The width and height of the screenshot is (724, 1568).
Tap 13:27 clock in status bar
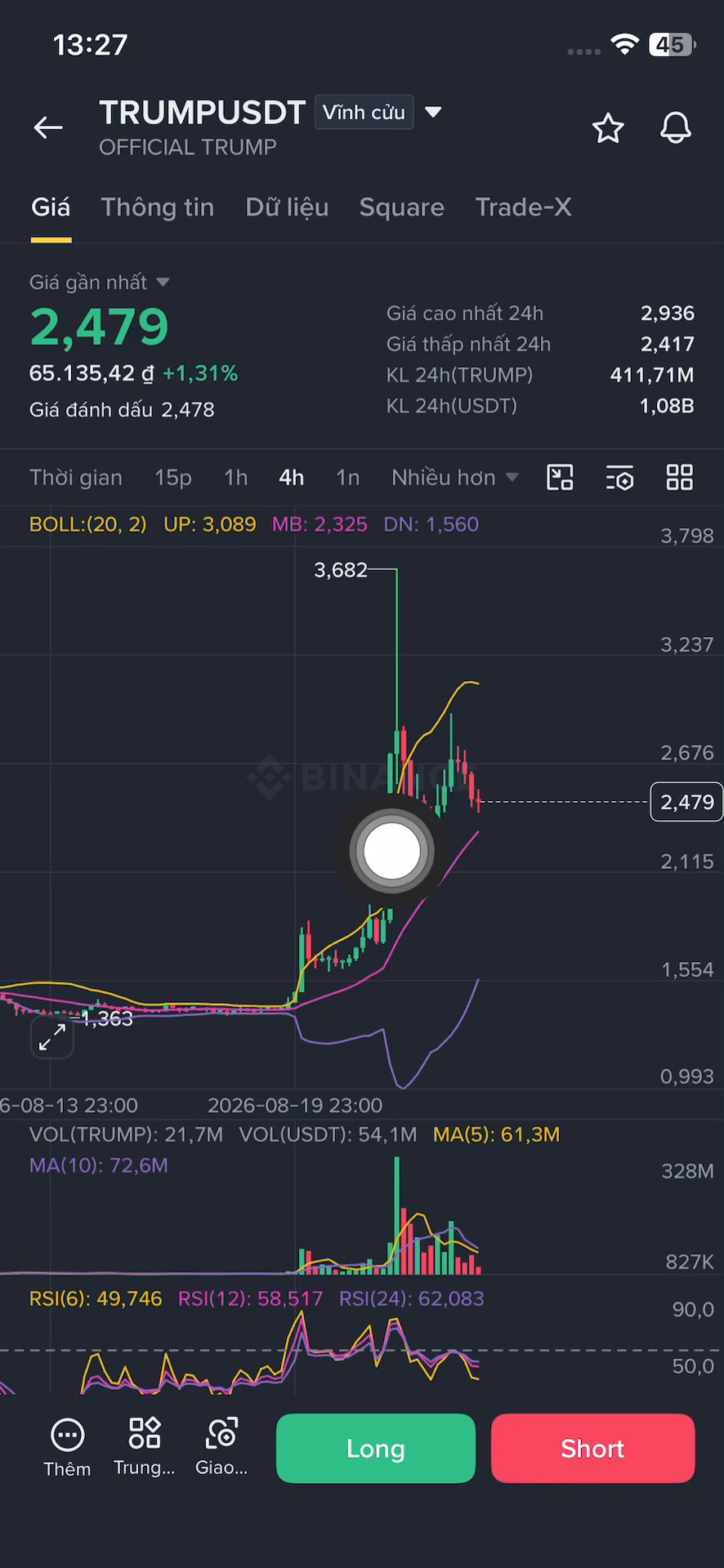[x=90, y=45]
